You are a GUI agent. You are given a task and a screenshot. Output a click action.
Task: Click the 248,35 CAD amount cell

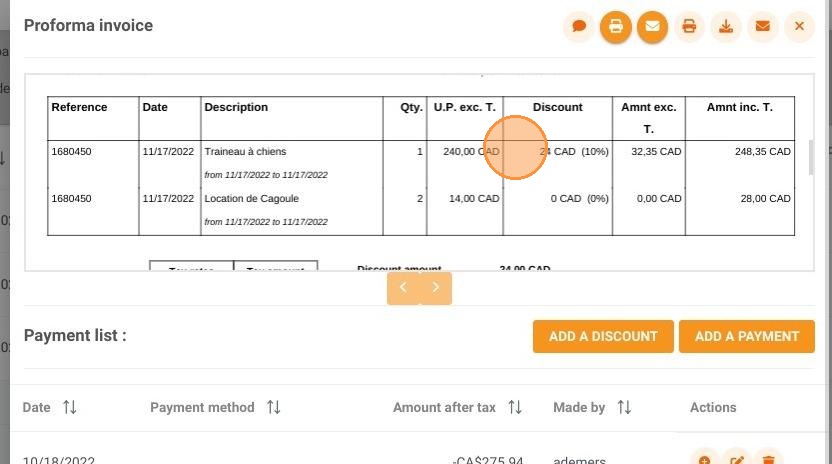762,151
